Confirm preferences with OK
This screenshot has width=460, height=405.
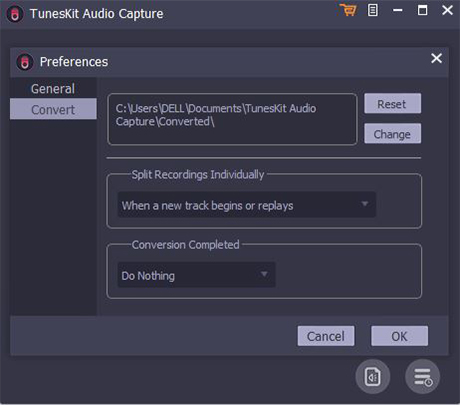[x=399, y=336]
